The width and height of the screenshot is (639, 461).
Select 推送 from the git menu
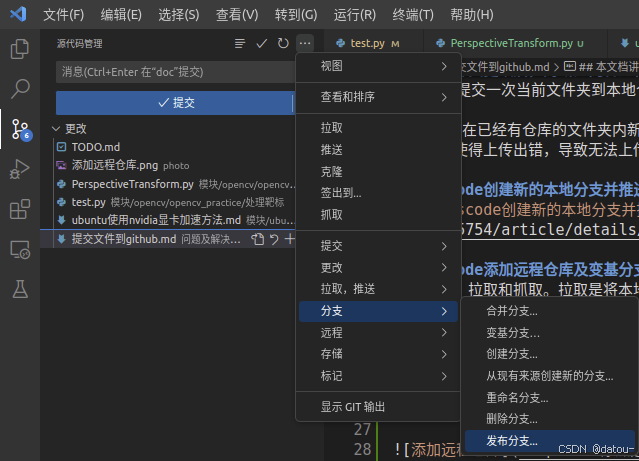tap(378, 150)
